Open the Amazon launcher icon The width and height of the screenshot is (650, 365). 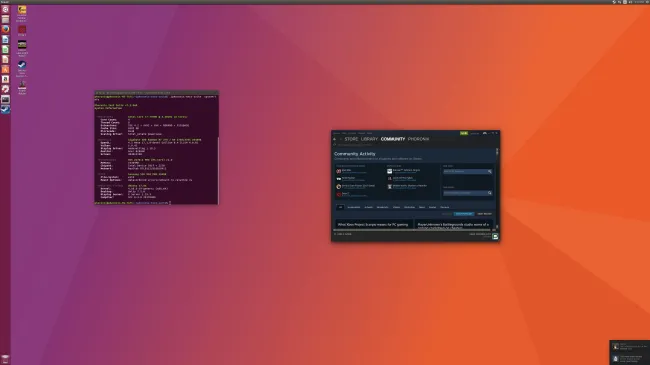click(x=5, y=79)
